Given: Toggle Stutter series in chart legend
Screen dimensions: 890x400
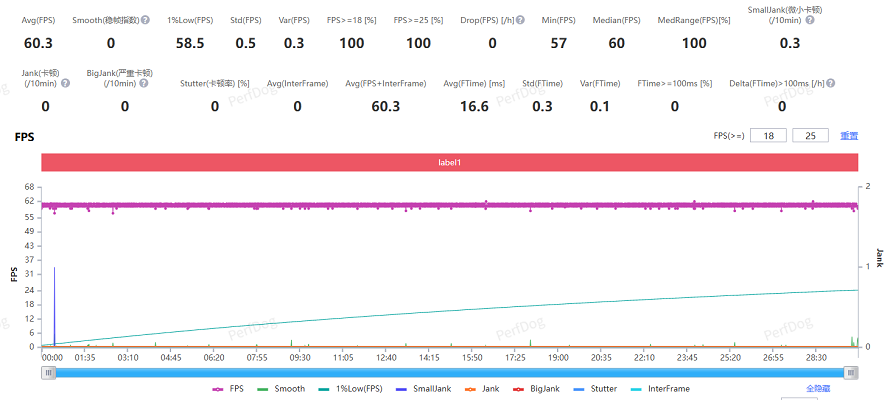Looking at the screenshot, I should 597,389.
